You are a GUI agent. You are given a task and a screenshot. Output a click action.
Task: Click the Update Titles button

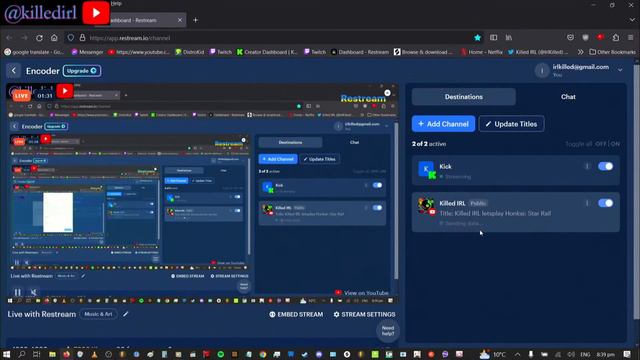[511, 124]
